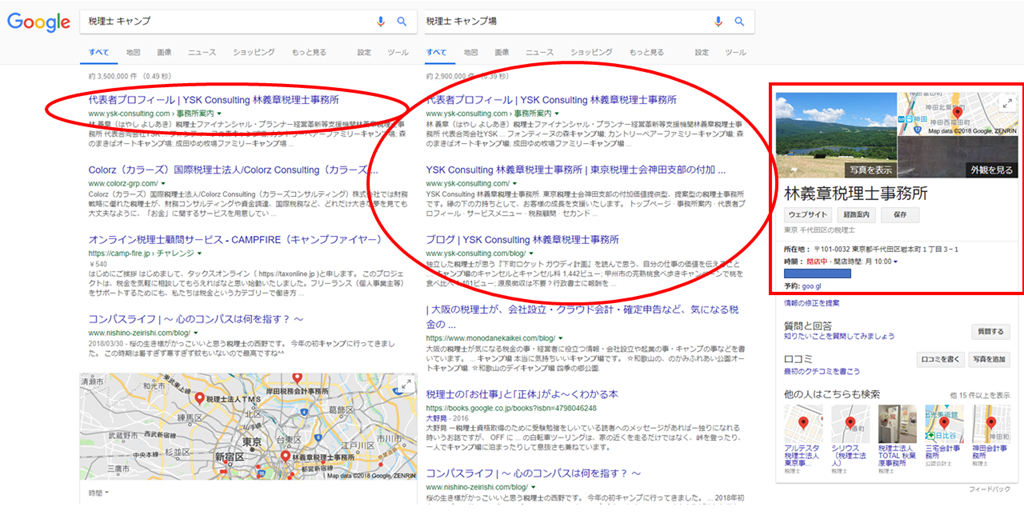Click the 林義章税理士事務所 pin on Tokyo map

tap(285, 457)
